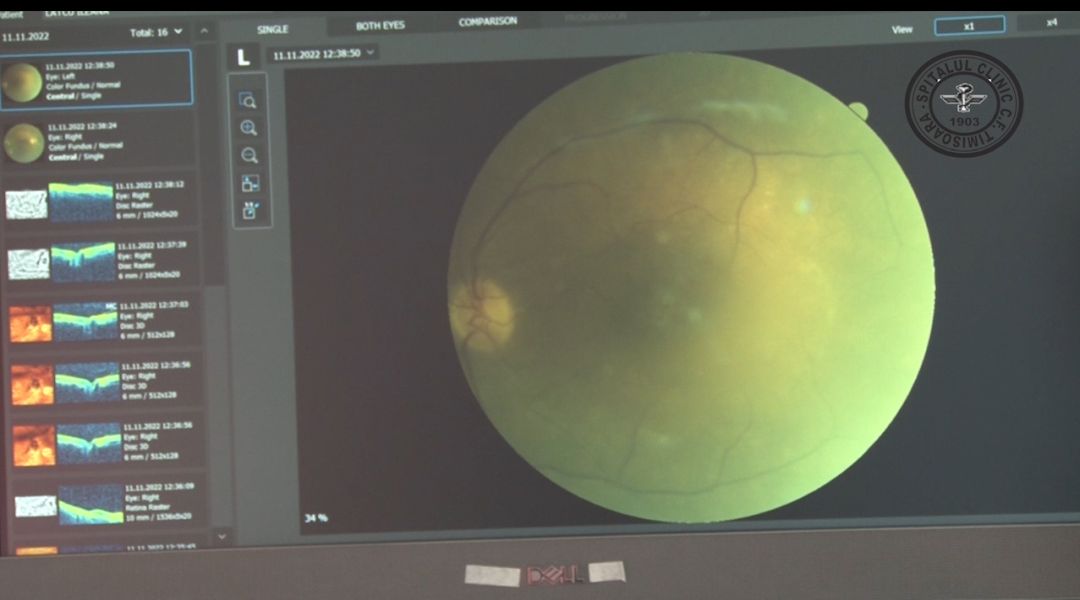Click the optic disc in the fundus image
This screenshot has width=1080, height=600.
482,313
